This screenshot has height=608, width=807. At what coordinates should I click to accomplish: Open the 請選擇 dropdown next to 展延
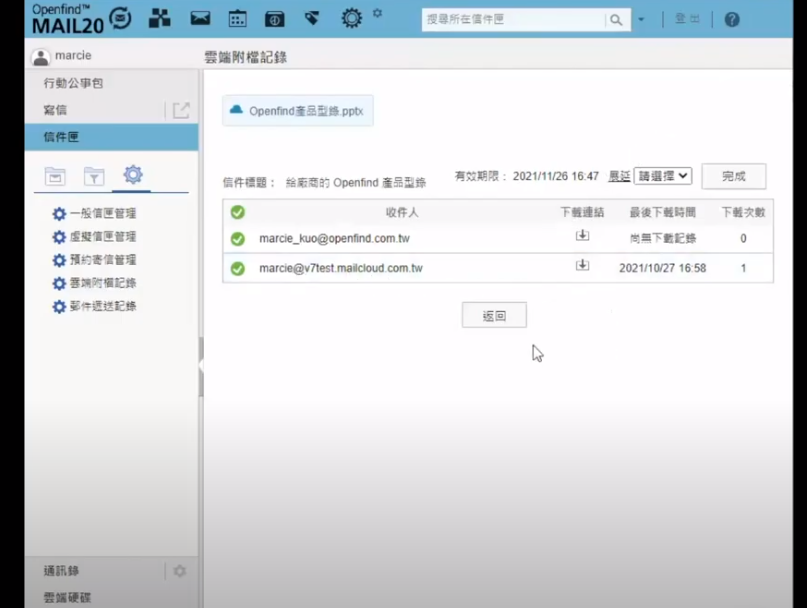[x=663, y=176]
